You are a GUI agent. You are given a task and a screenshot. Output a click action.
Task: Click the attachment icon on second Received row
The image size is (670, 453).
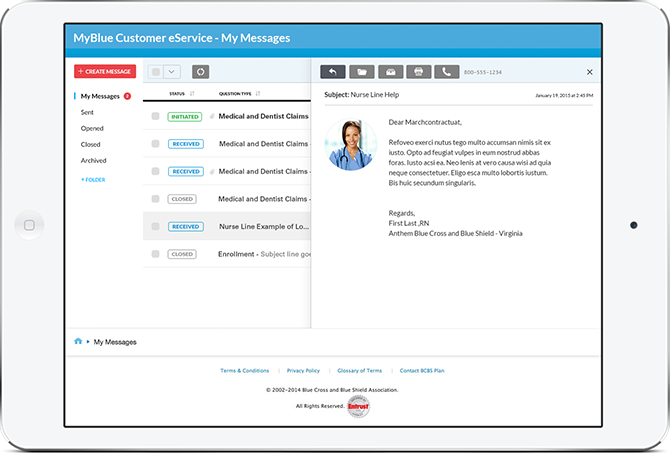pos(212,171)
